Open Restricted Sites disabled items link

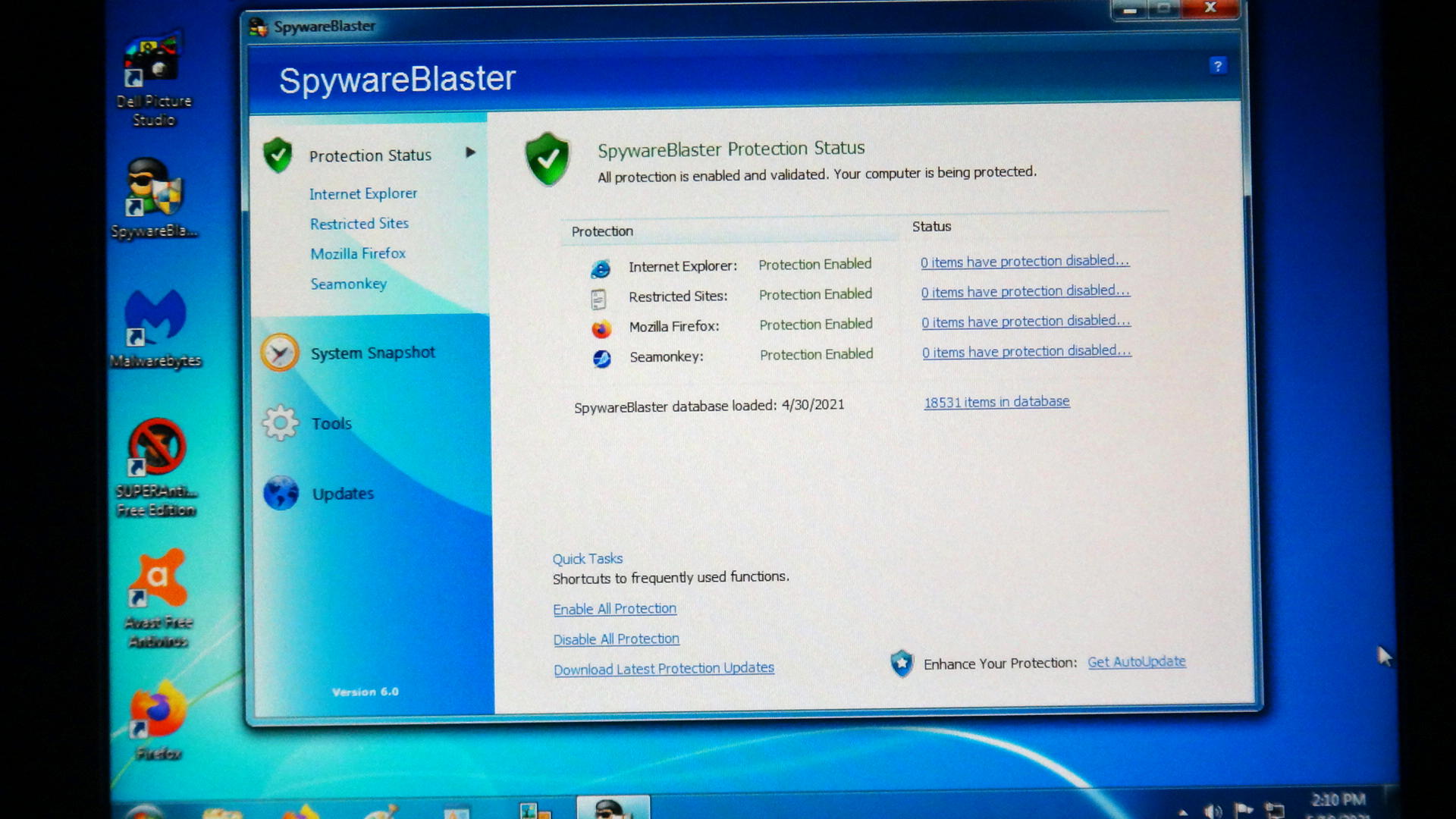tap(1025, 291)
